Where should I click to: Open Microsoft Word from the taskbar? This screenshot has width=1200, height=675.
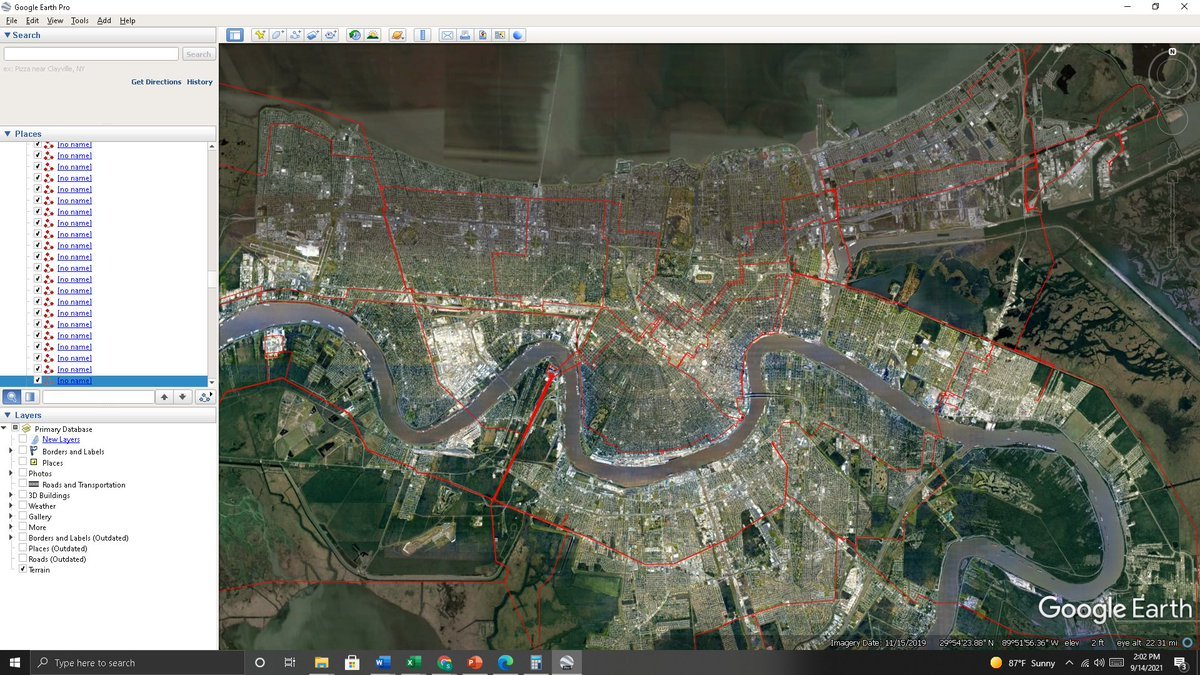(x=382, y=662)
